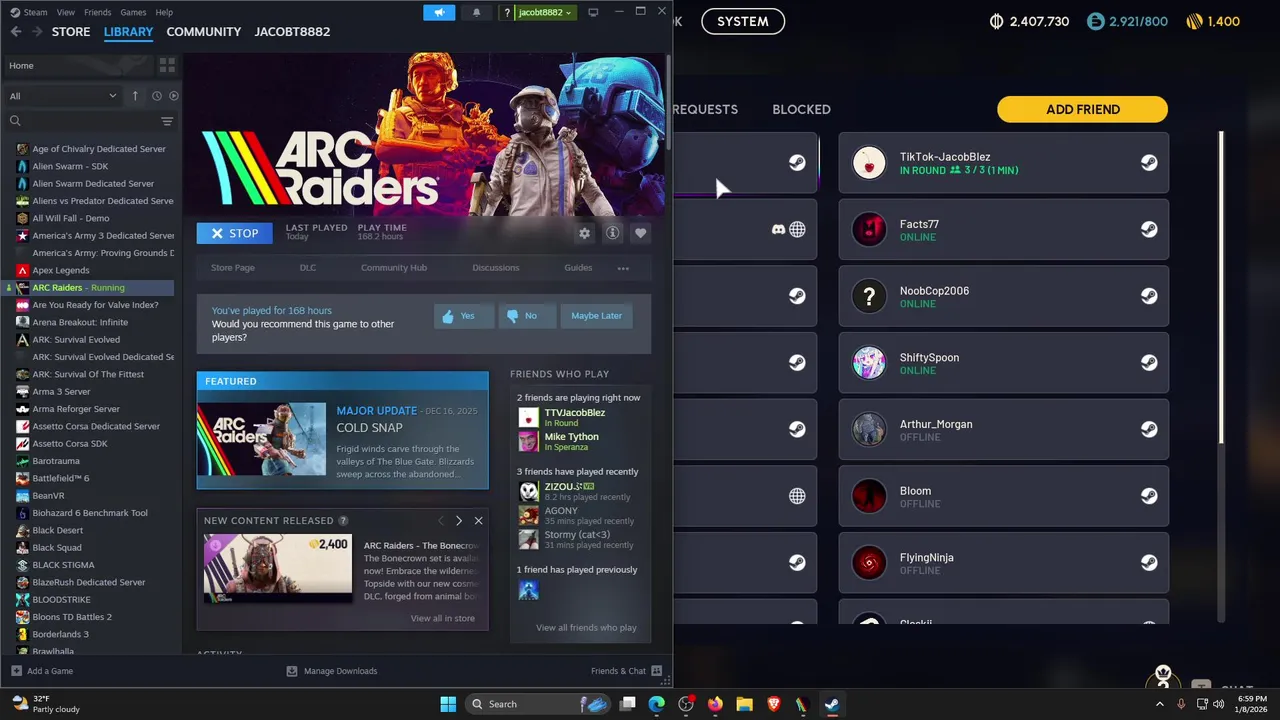Toggle the microphone icon in system tray
Screen dimensions: 1280x720
(1181, 704)
